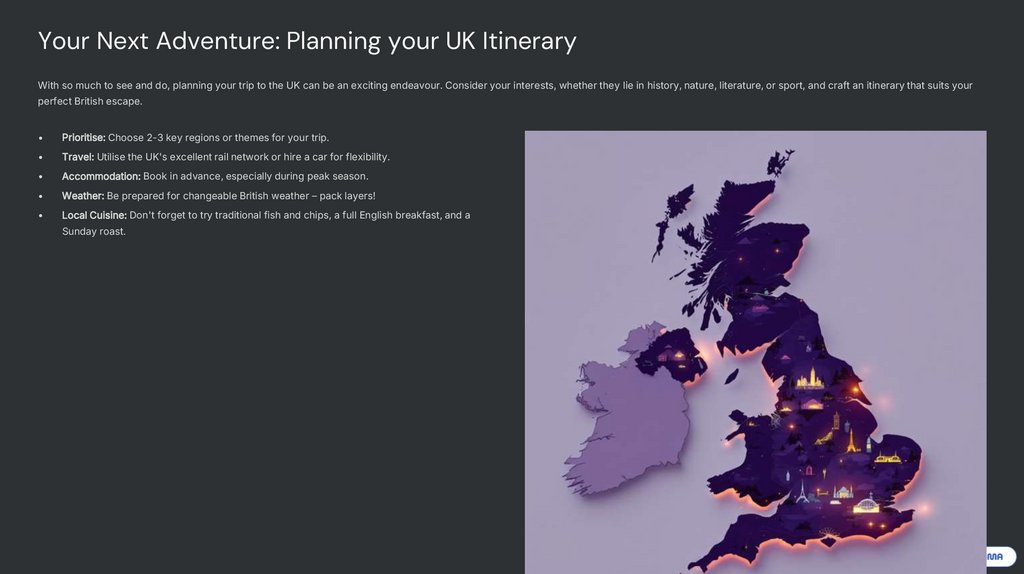This screenshot has width=1024, height=574.
Task: Click the bold "Local Cuisine:" label
Action: [94, 215]
